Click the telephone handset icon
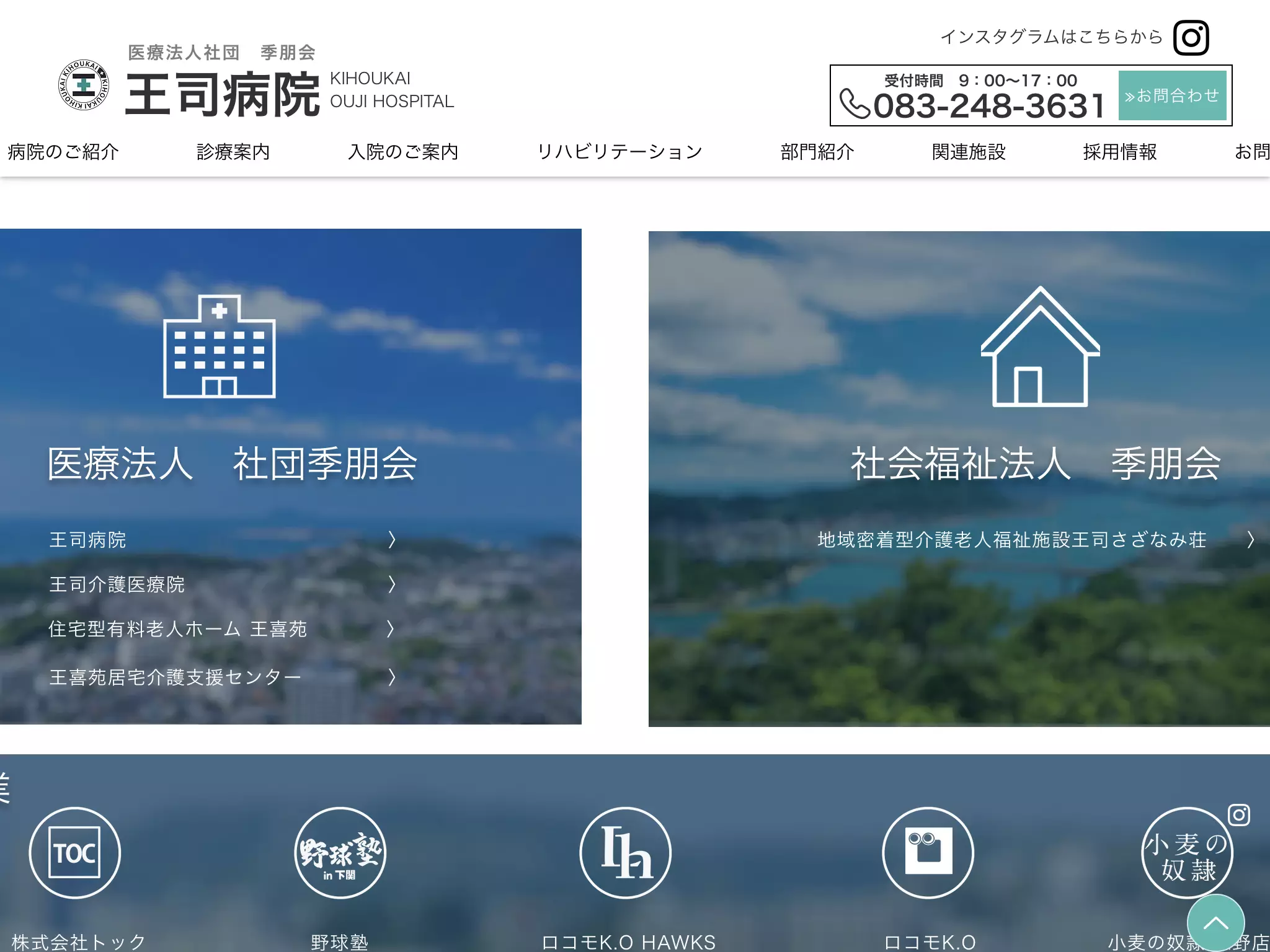 [x=855, y=103]
